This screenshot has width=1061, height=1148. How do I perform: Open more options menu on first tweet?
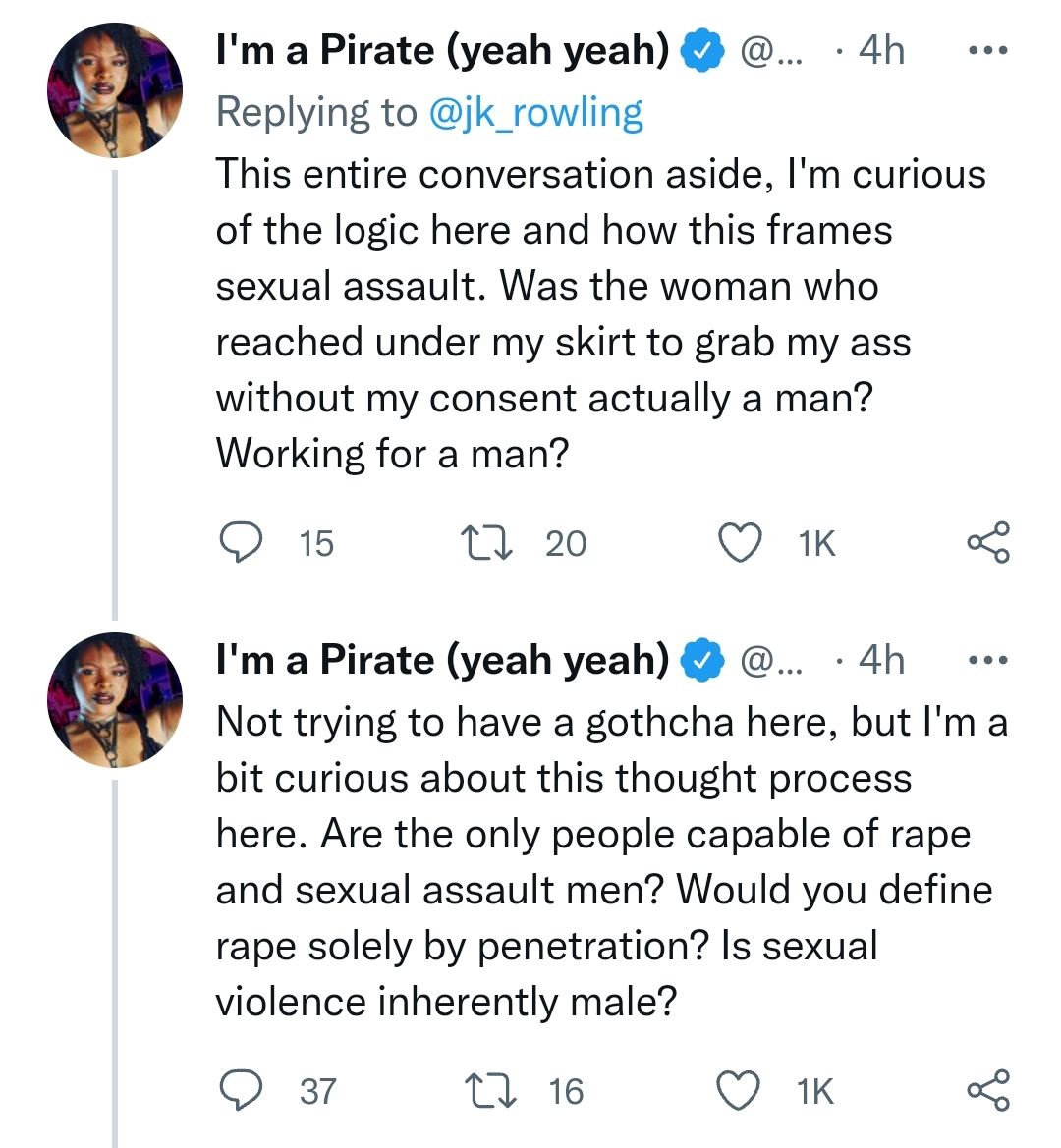point(988,50)
